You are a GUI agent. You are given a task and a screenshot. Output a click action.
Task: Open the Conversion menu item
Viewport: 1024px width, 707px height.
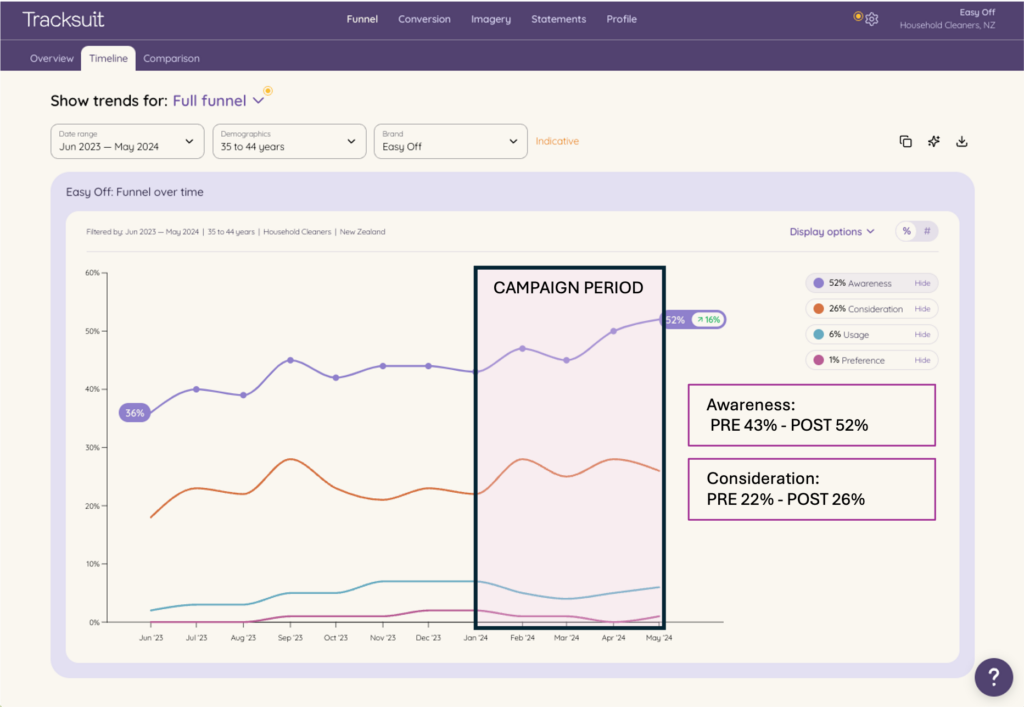click(x=424, y=19)
